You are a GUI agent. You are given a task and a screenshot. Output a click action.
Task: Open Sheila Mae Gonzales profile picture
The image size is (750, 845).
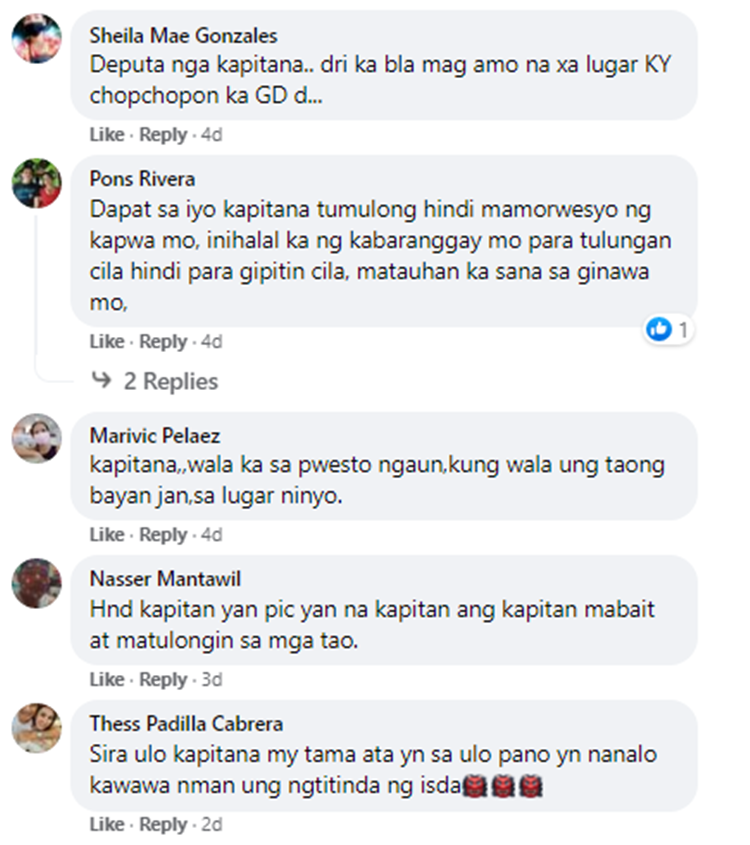tap(37, 39)
